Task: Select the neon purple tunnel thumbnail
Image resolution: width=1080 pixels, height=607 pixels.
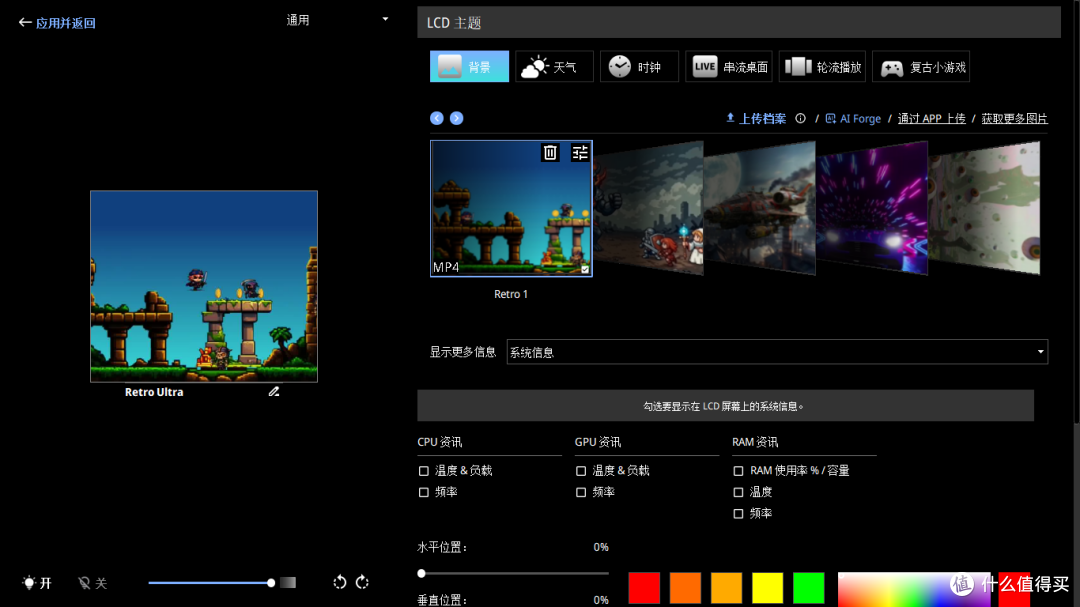Action: (x=872, y=208)
